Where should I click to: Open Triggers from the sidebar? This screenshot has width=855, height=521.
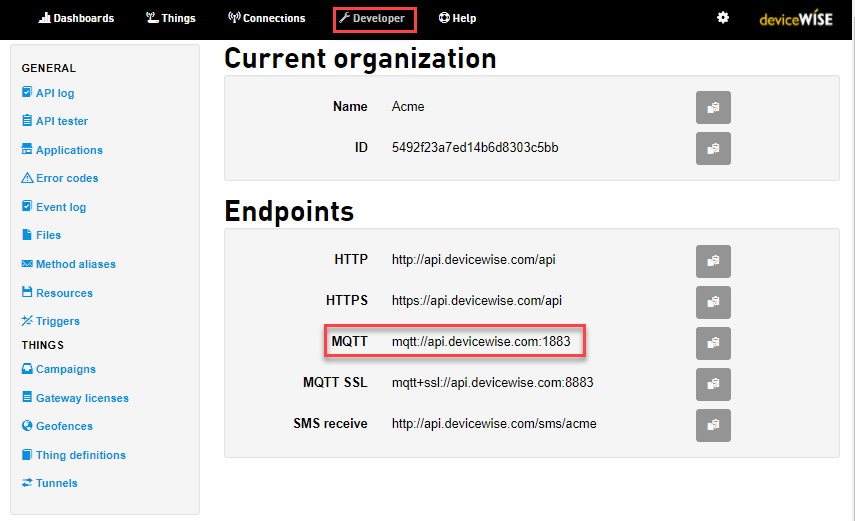[57, 321]
